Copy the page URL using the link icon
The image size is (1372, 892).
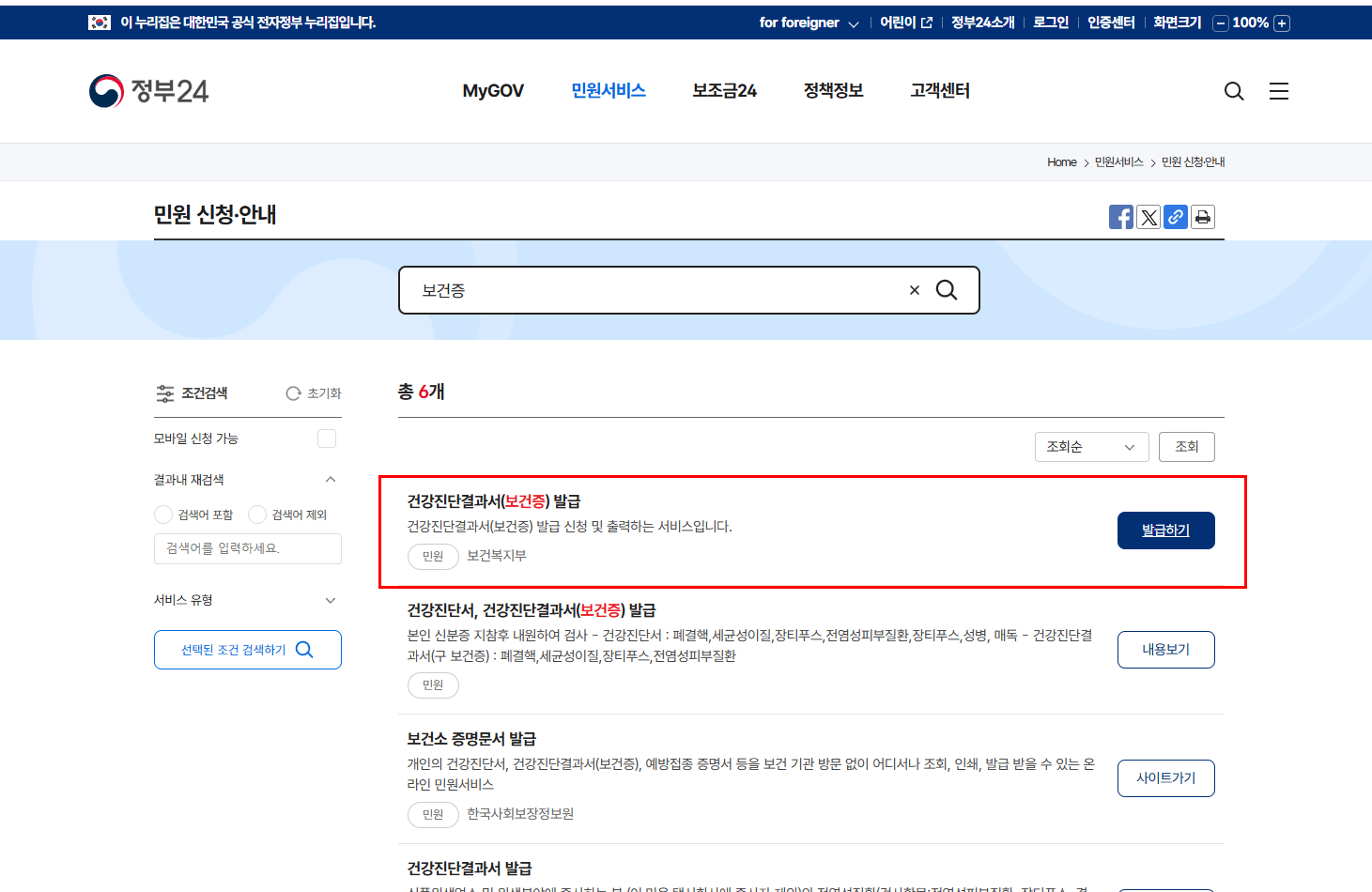point(1176,217)
